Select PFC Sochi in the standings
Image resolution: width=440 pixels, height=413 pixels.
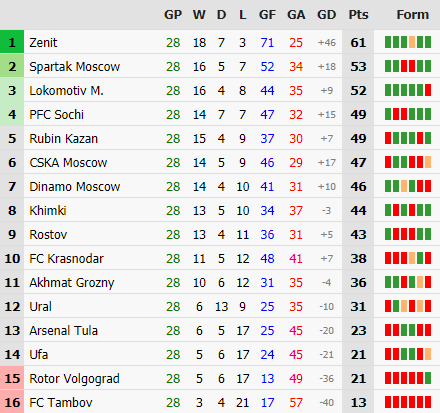[x=56, y=115]
